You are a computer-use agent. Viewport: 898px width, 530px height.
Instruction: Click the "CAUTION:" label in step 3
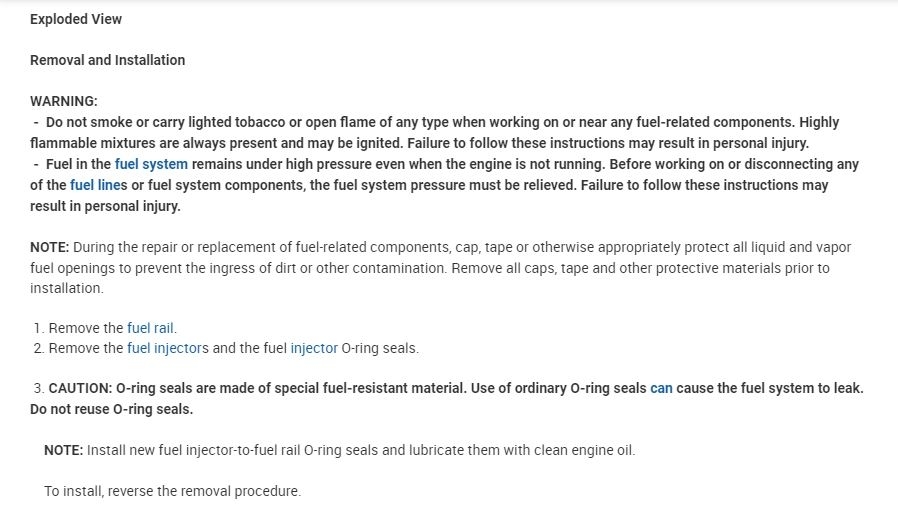point(80,388)
